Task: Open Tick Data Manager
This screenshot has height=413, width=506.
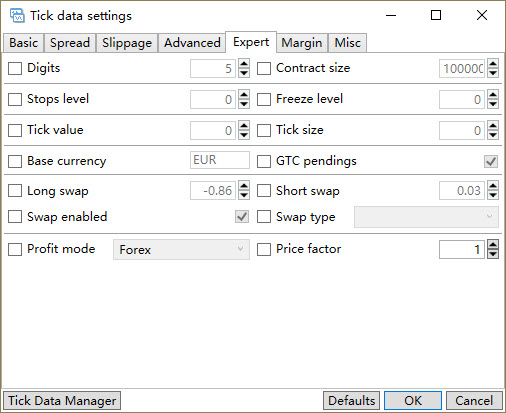Action: coord(62,400)
